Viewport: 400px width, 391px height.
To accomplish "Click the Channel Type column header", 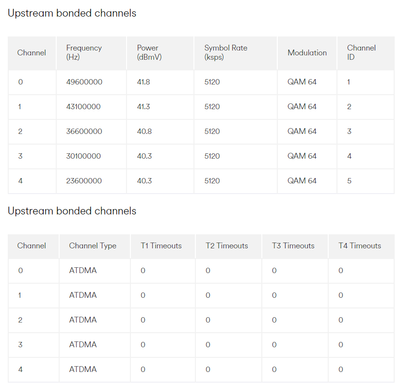I will (x=92, y=246).
